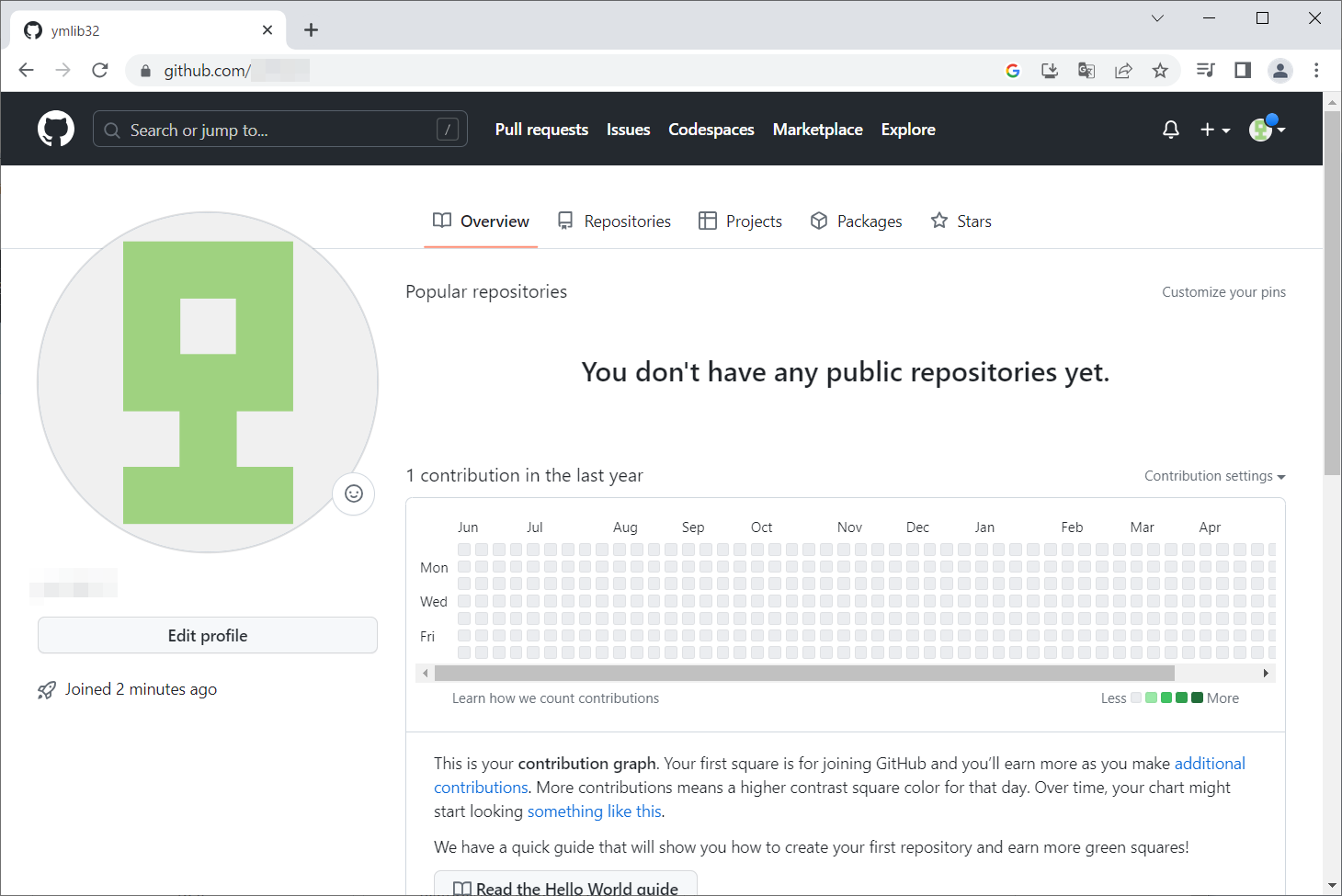
Task: Switch to the Repositories tab
Action: click(614, 221)
